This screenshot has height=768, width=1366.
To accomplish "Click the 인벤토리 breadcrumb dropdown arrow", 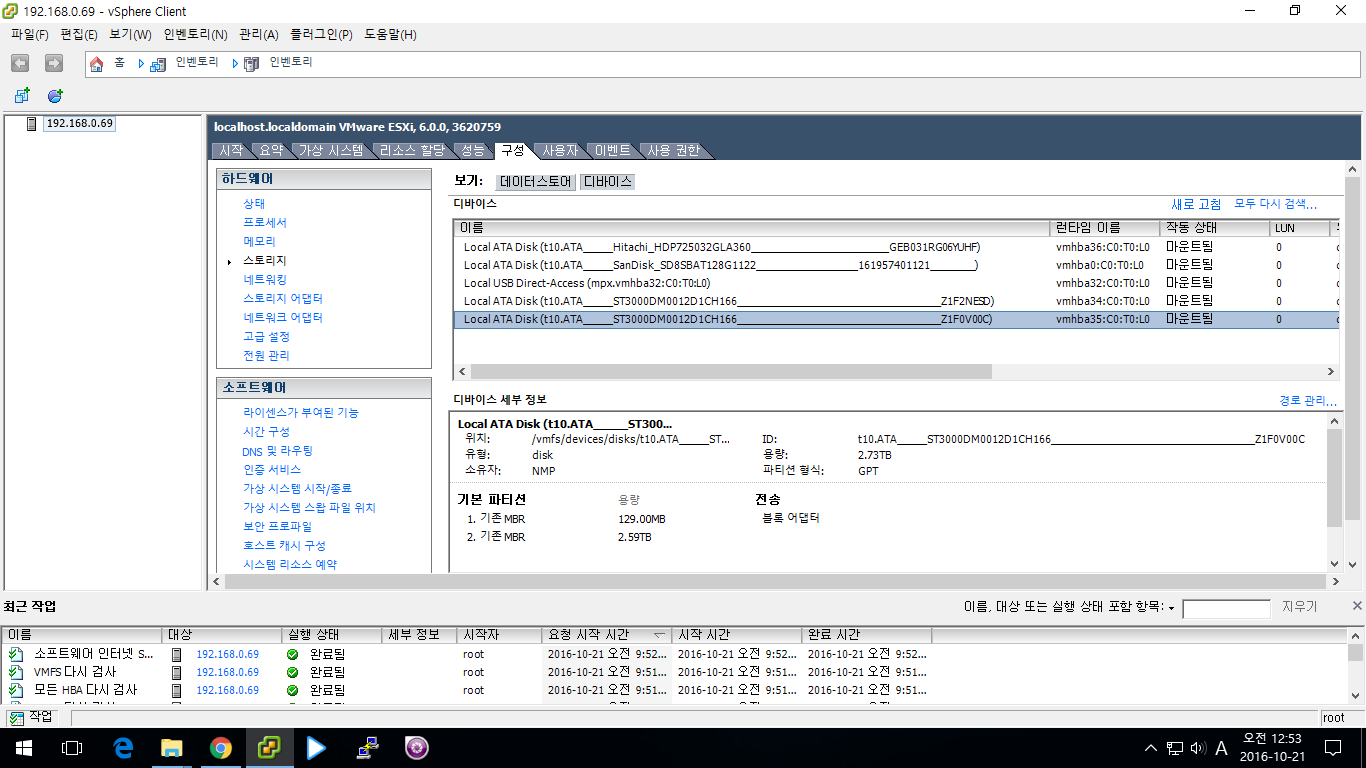I will [235, 63].
